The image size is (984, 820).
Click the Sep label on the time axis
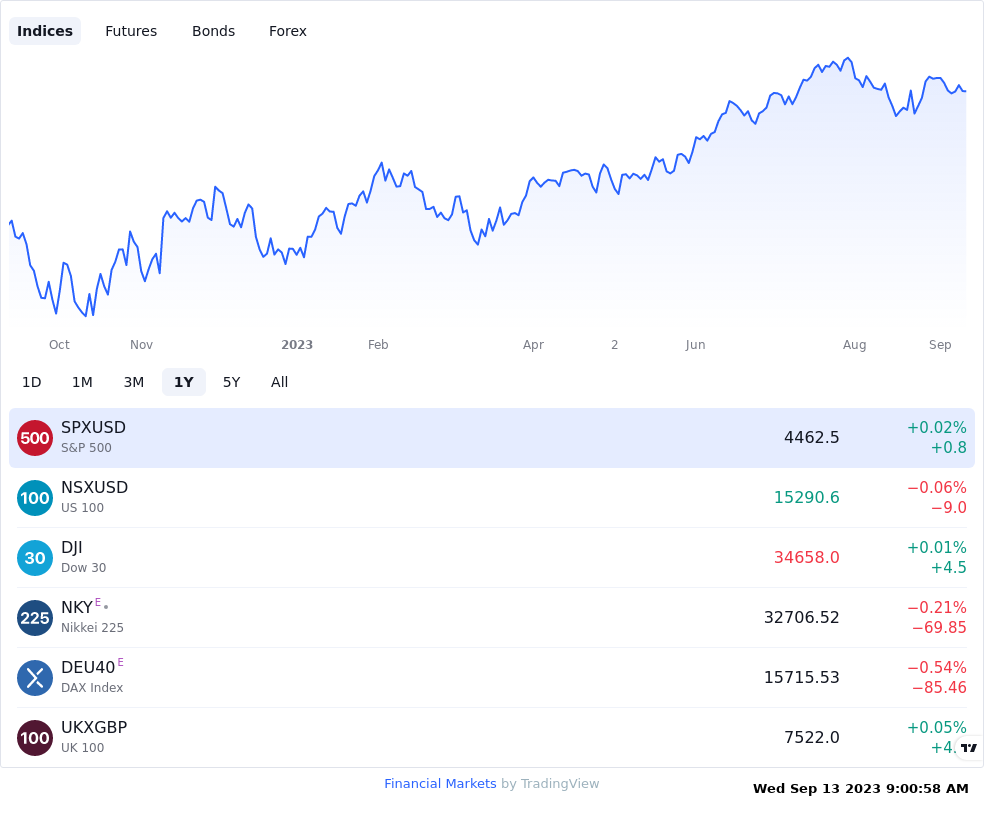pos(940,344)
